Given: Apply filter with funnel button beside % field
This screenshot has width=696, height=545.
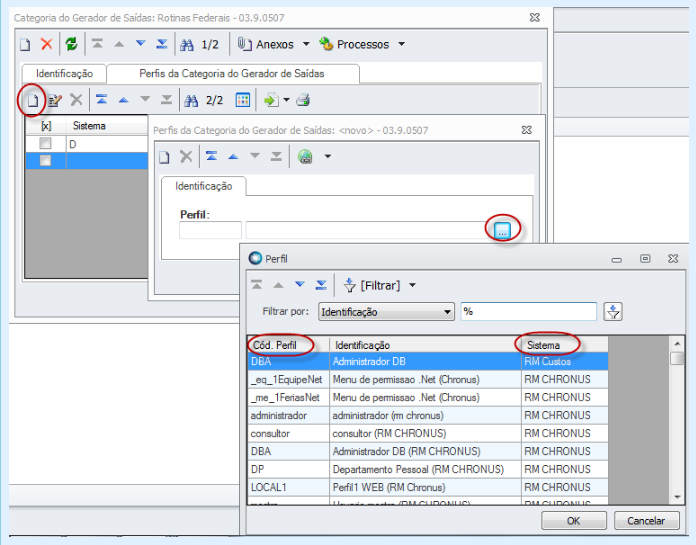Looking at the screenshot, I should click(613, 312).
